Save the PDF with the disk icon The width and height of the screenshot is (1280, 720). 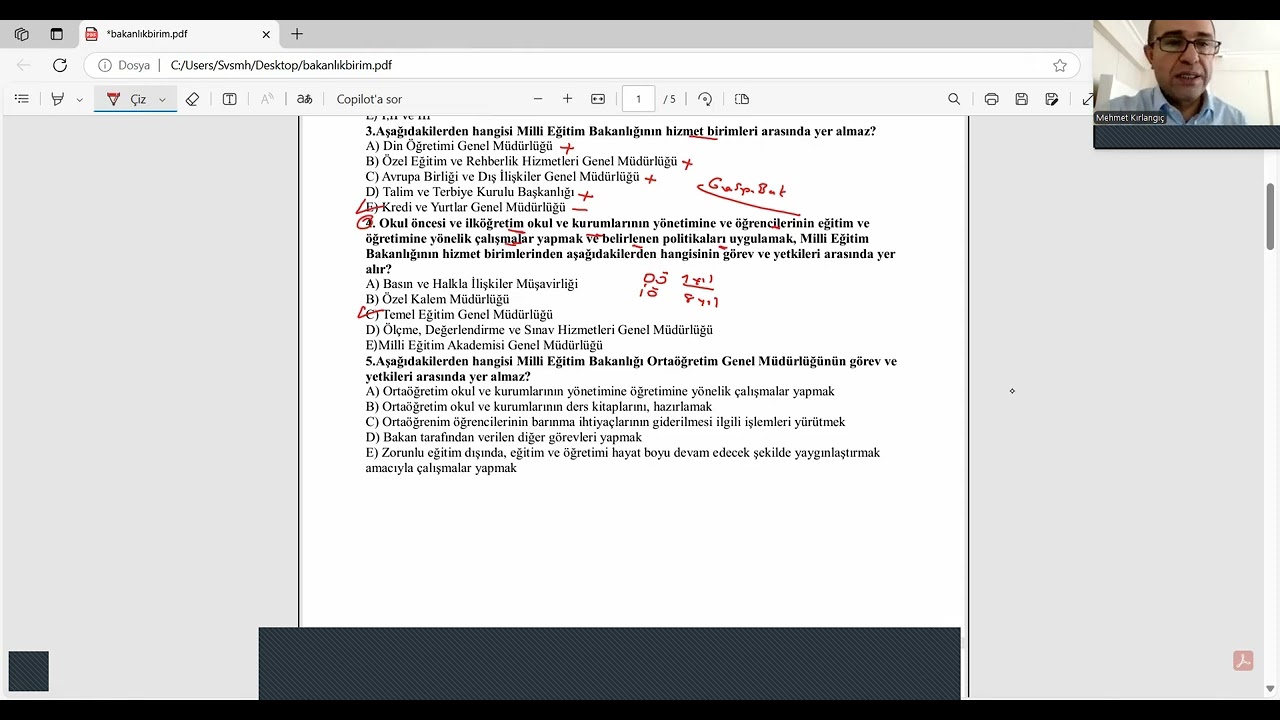1021,99
